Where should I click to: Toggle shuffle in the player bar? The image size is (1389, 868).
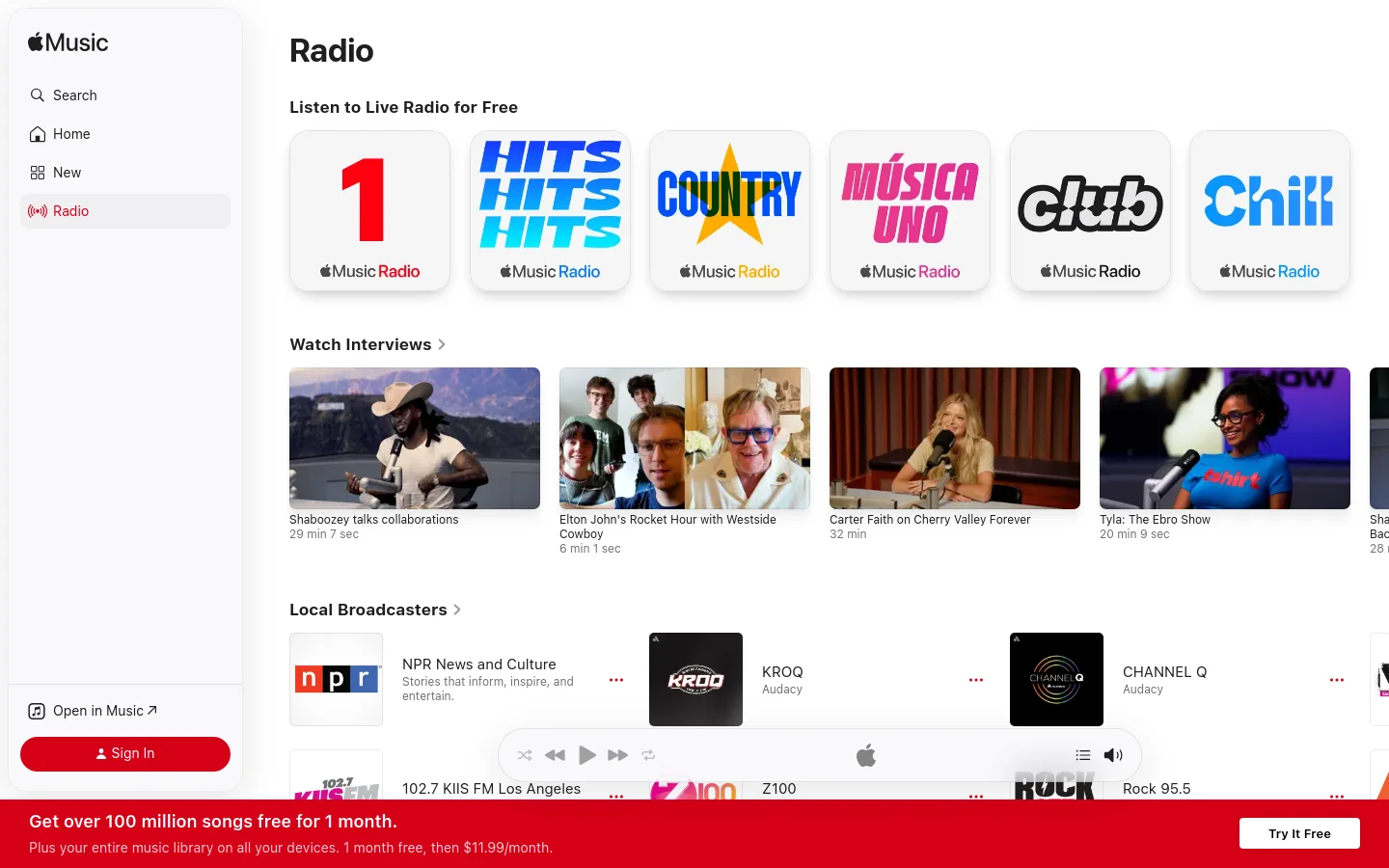coord(525,755)
